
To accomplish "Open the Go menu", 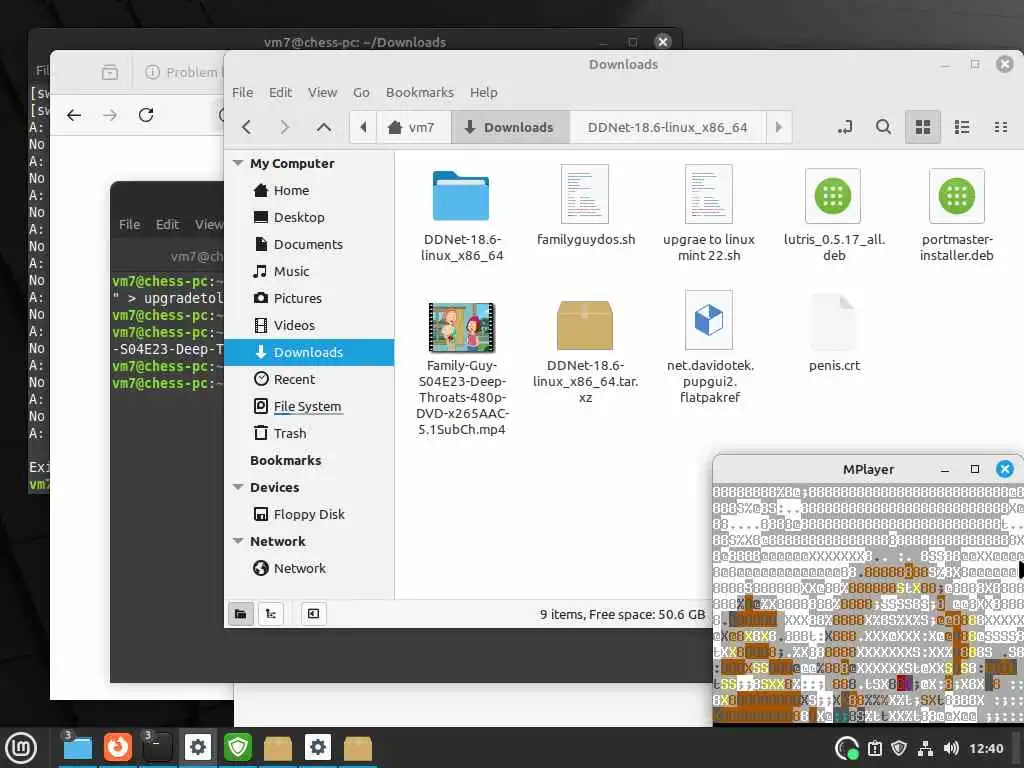I will pos(361,93).
